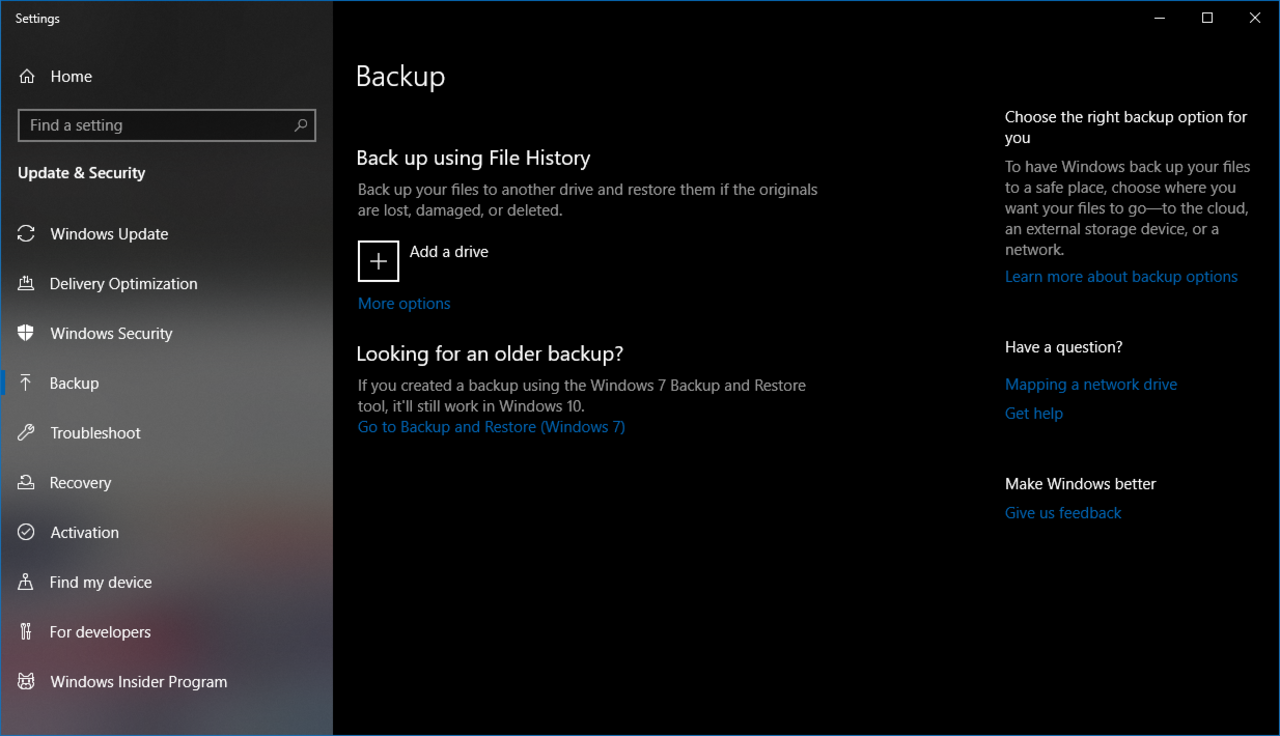The image size is (1280, 736).
Task: Click the Get help link
Action: pos(1034,414)
